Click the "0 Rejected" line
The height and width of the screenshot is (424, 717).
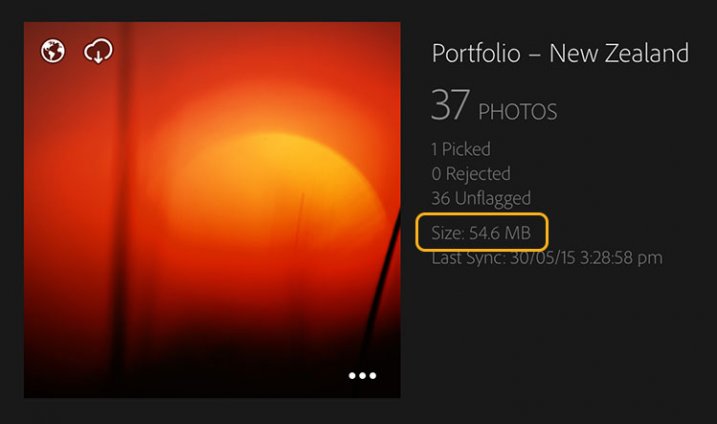[470, 174]
